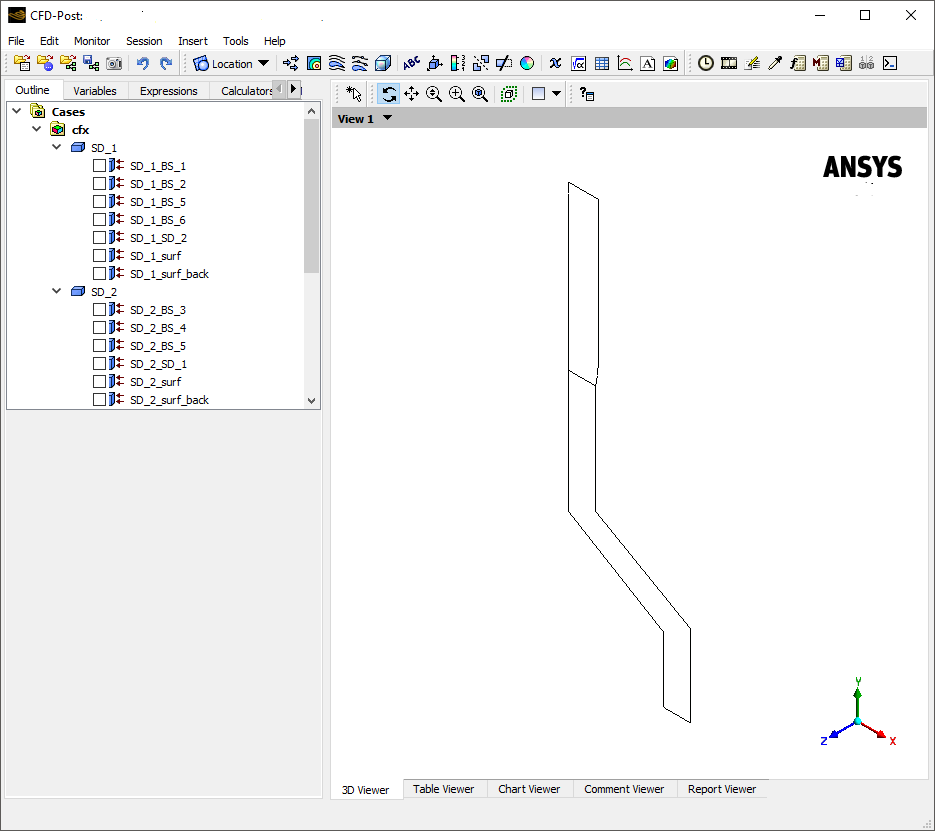Switch to the Report Viewer tab
This screenshot has height=831, width=935.
coord(722,789)
